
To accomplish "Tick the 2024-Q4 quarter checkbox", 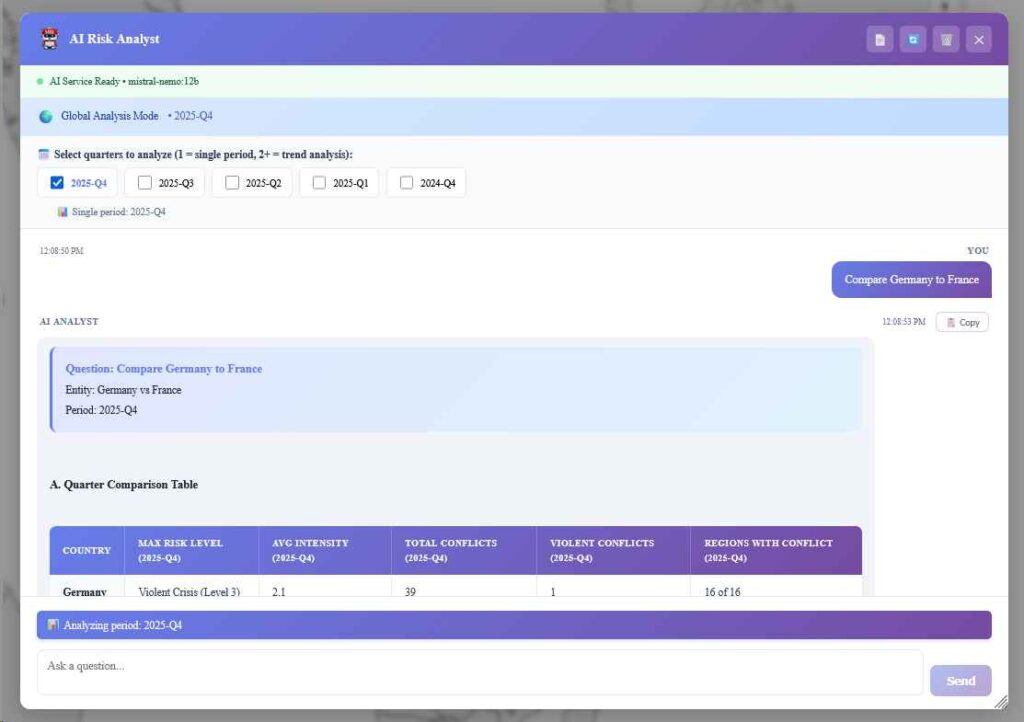I will coord(406,182).
